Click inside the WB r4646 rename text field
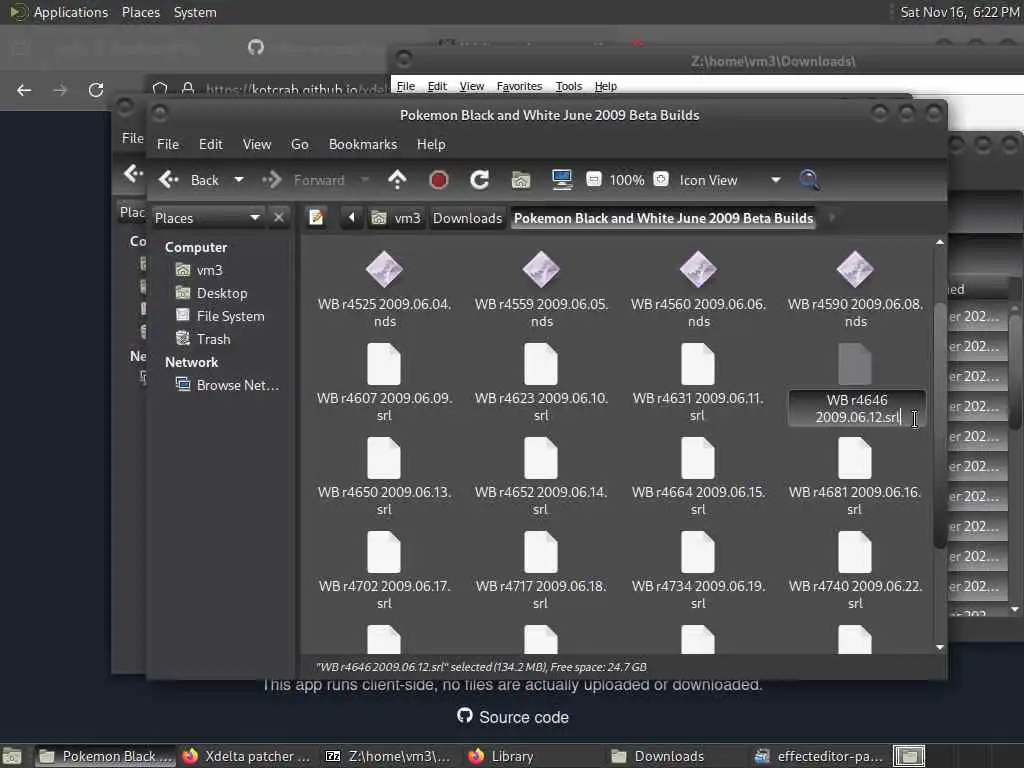The height and width of the screenshot is (768, 1024). coord(857,409)
